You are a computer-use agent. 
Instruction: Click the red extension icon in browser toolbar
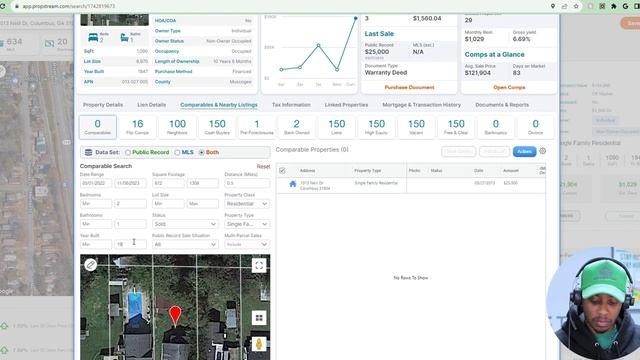pos(602,6)
